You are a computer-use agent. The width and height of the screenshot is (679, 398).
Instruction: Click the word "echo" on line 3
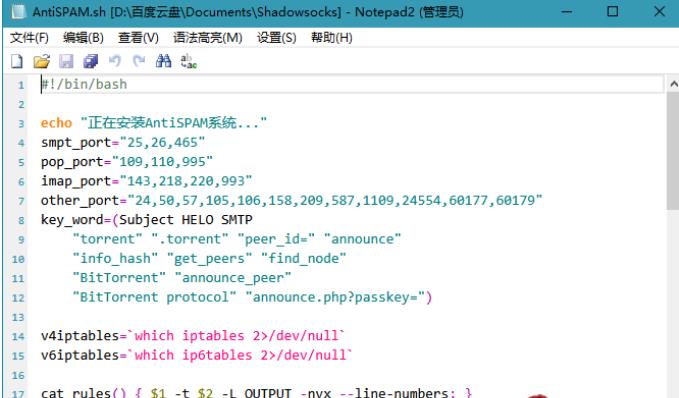pyautogui.click(x=56, y=123)
